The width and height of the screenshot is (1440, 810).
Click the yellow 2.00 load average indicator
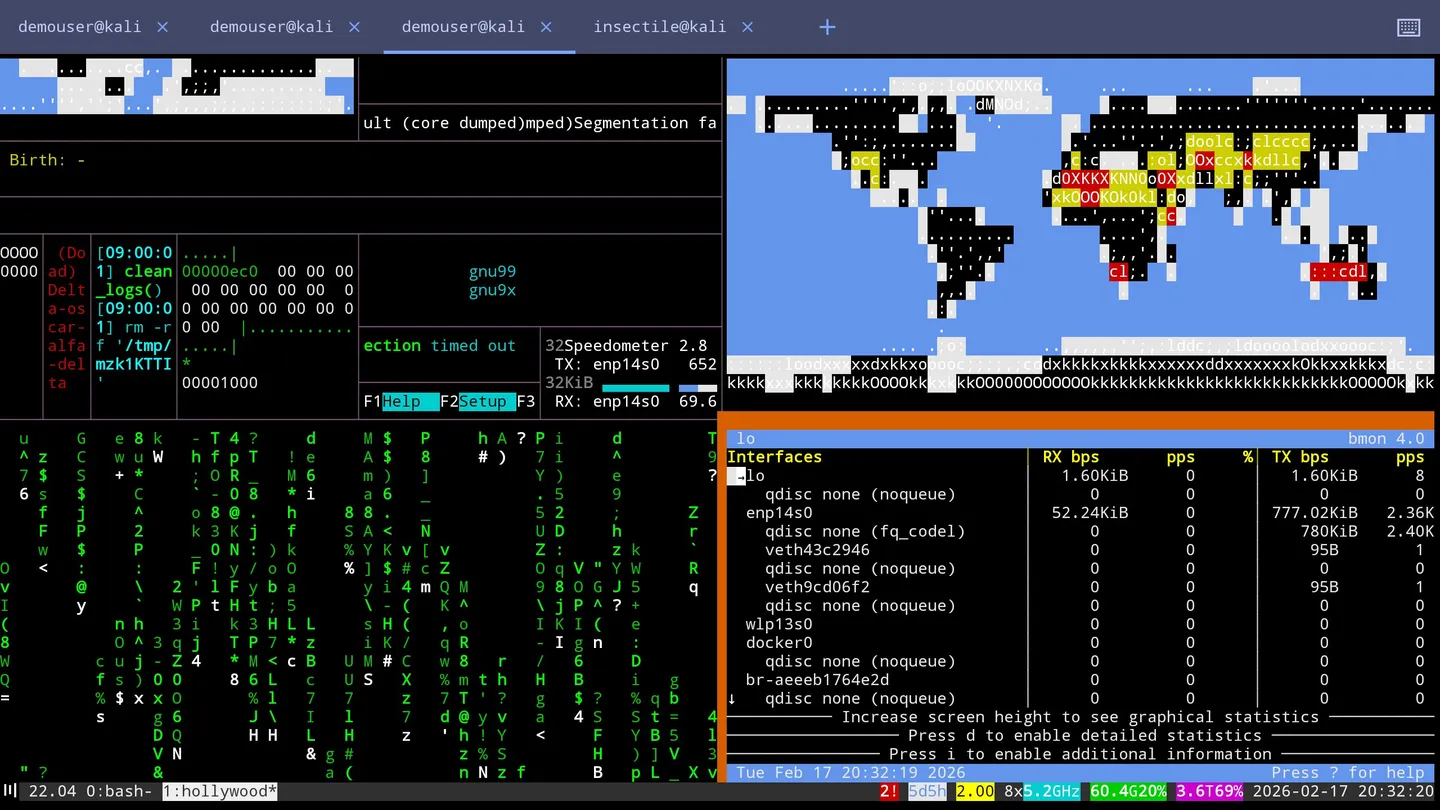(975, 791)
